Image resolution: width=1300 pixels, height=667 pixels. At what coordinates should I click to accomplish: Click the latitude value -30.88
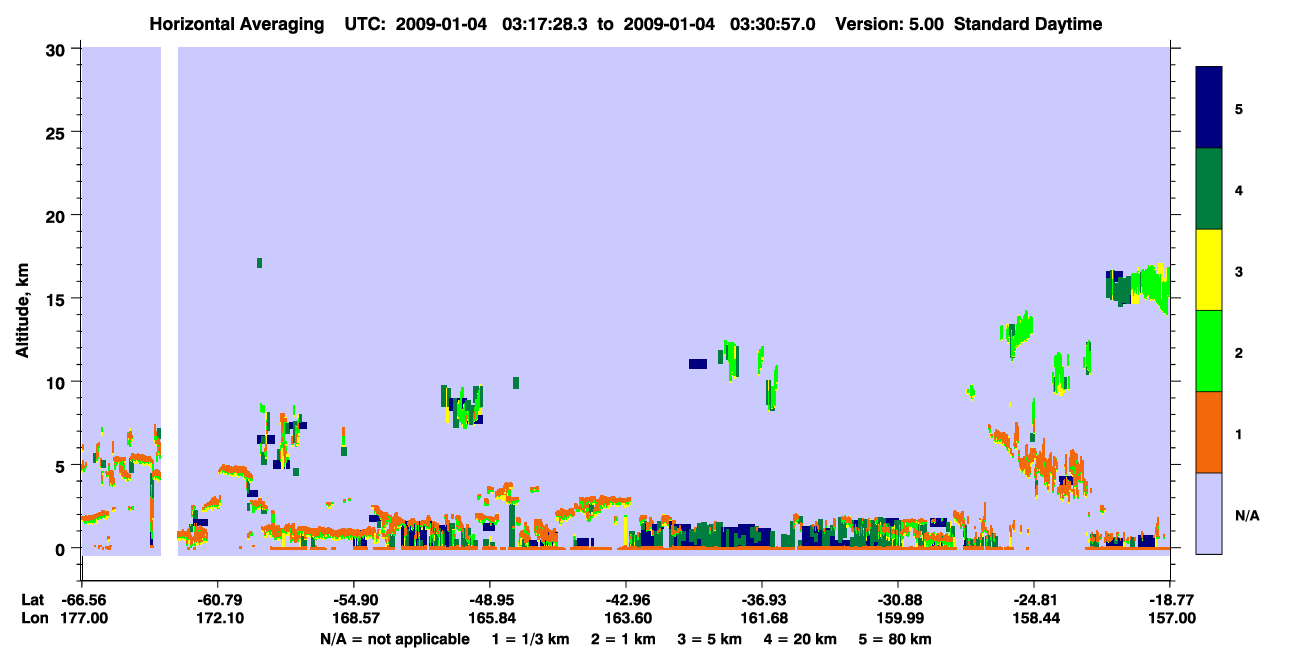pyautogui.click(x=898, y=600)
